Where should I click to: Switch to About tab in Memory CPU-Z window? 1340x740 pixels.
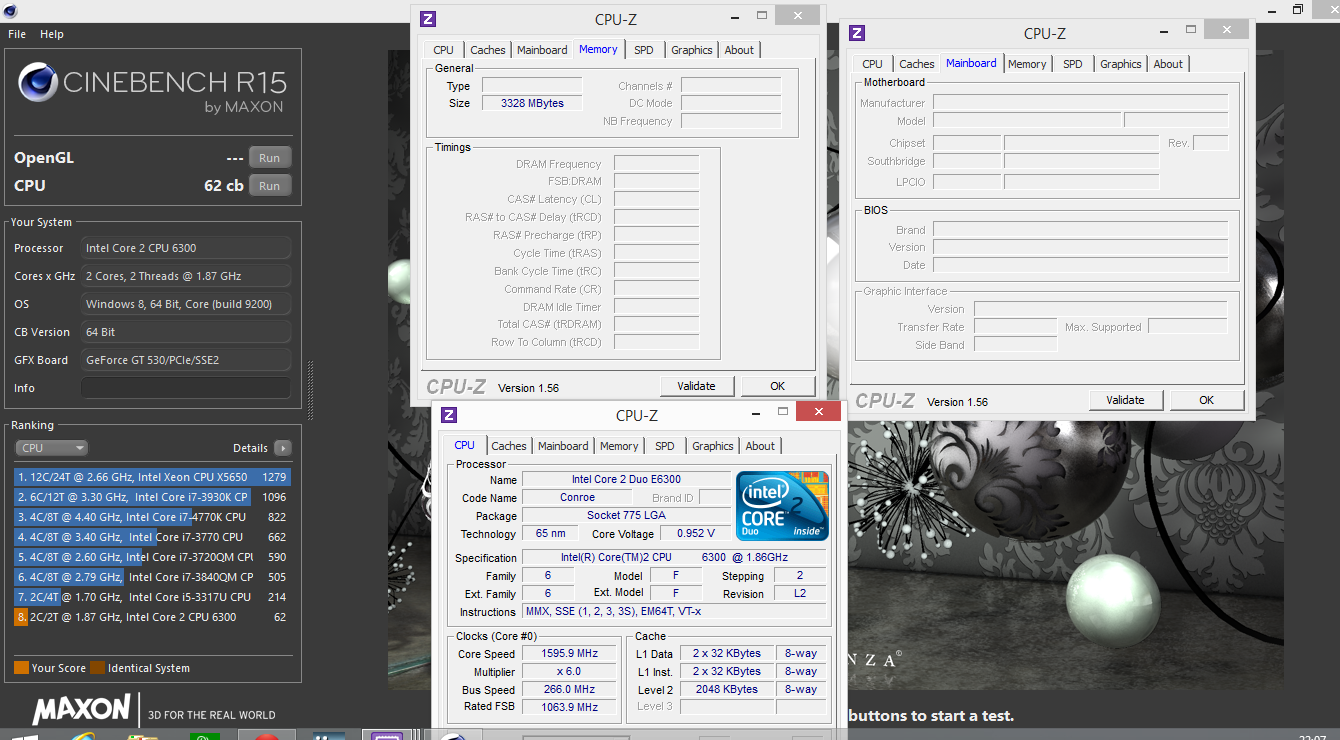pyautogui.click(x=740, y=50)
